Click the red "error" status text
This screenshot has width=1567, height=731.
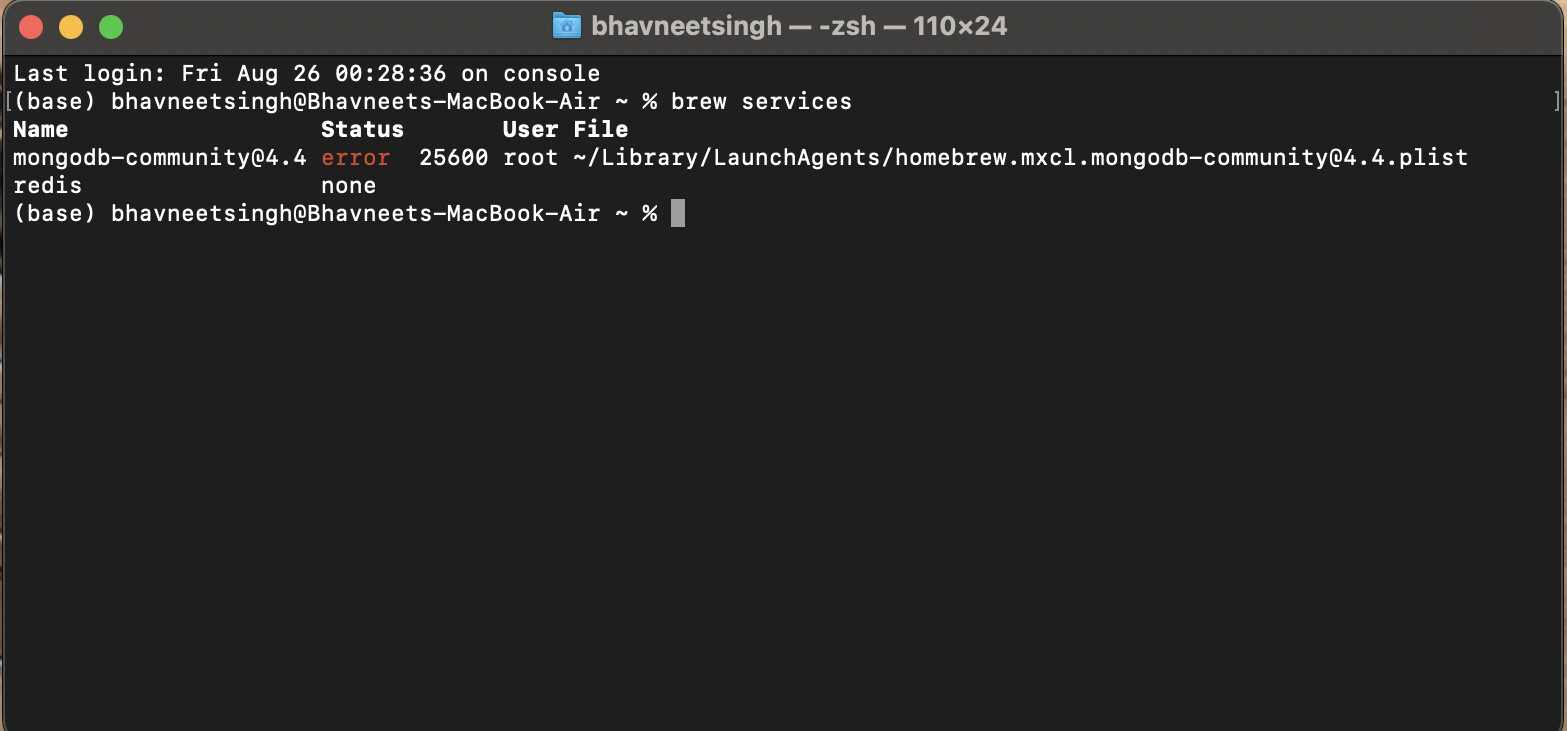tap(355, 157)
